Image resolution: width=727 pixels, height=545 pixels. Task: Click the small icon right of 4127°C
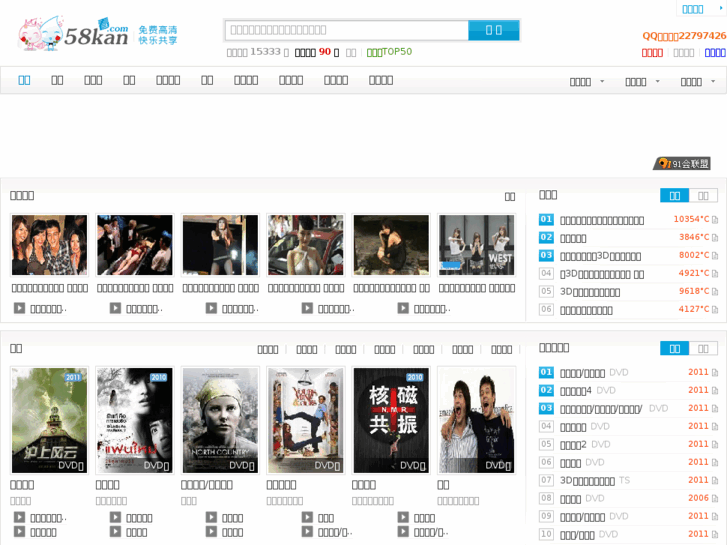[x=714, y=309]
